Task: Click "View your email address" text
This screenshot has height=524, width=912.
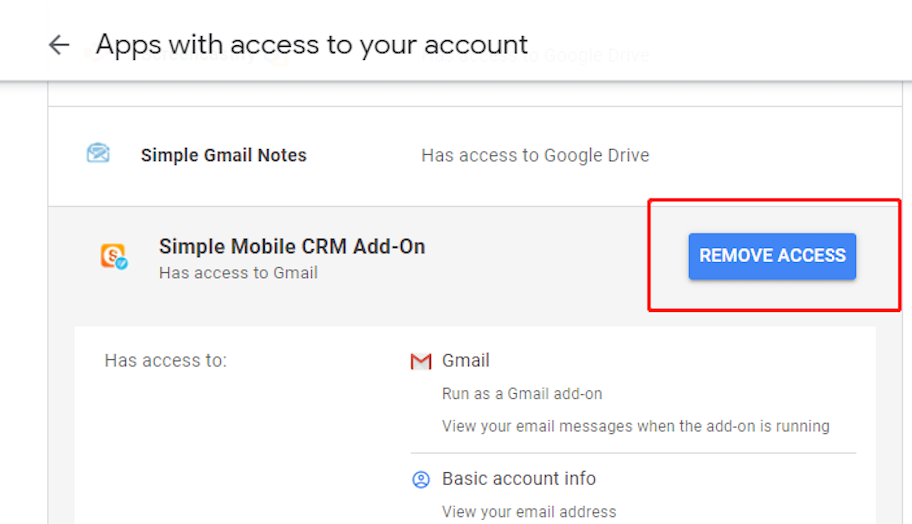Action: point(529,512)
